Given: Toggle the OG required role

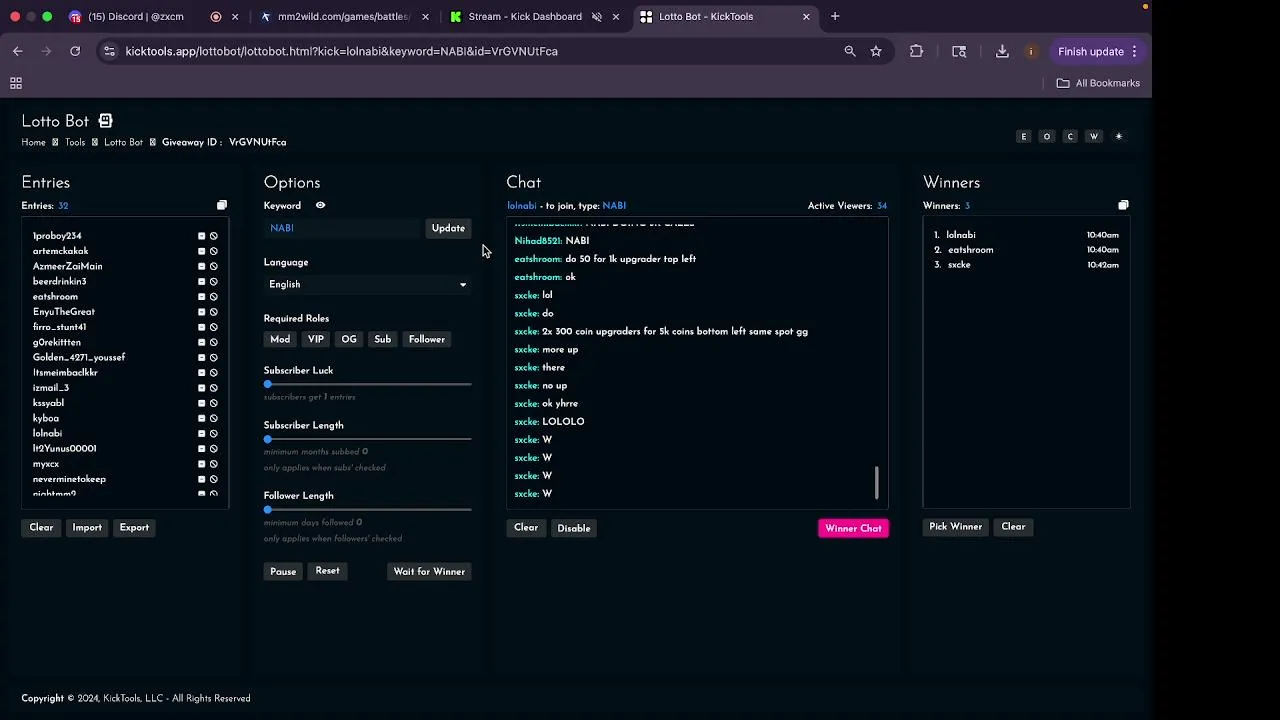Looking at the screenshot, I should coord(349,339).
